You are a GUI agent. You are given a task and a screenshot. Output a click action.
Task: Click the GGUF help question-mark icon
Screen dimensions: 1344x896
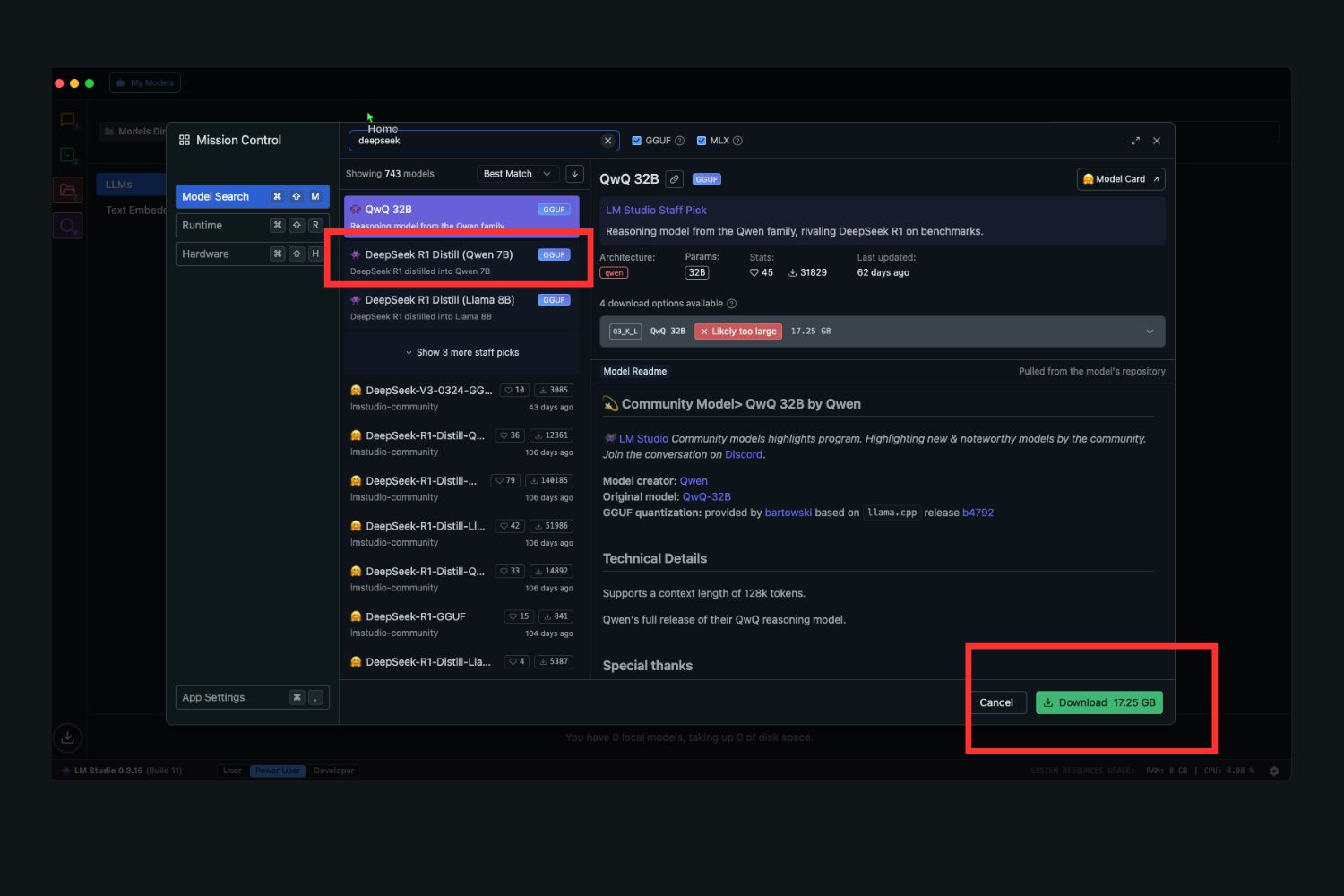(679, 141)
